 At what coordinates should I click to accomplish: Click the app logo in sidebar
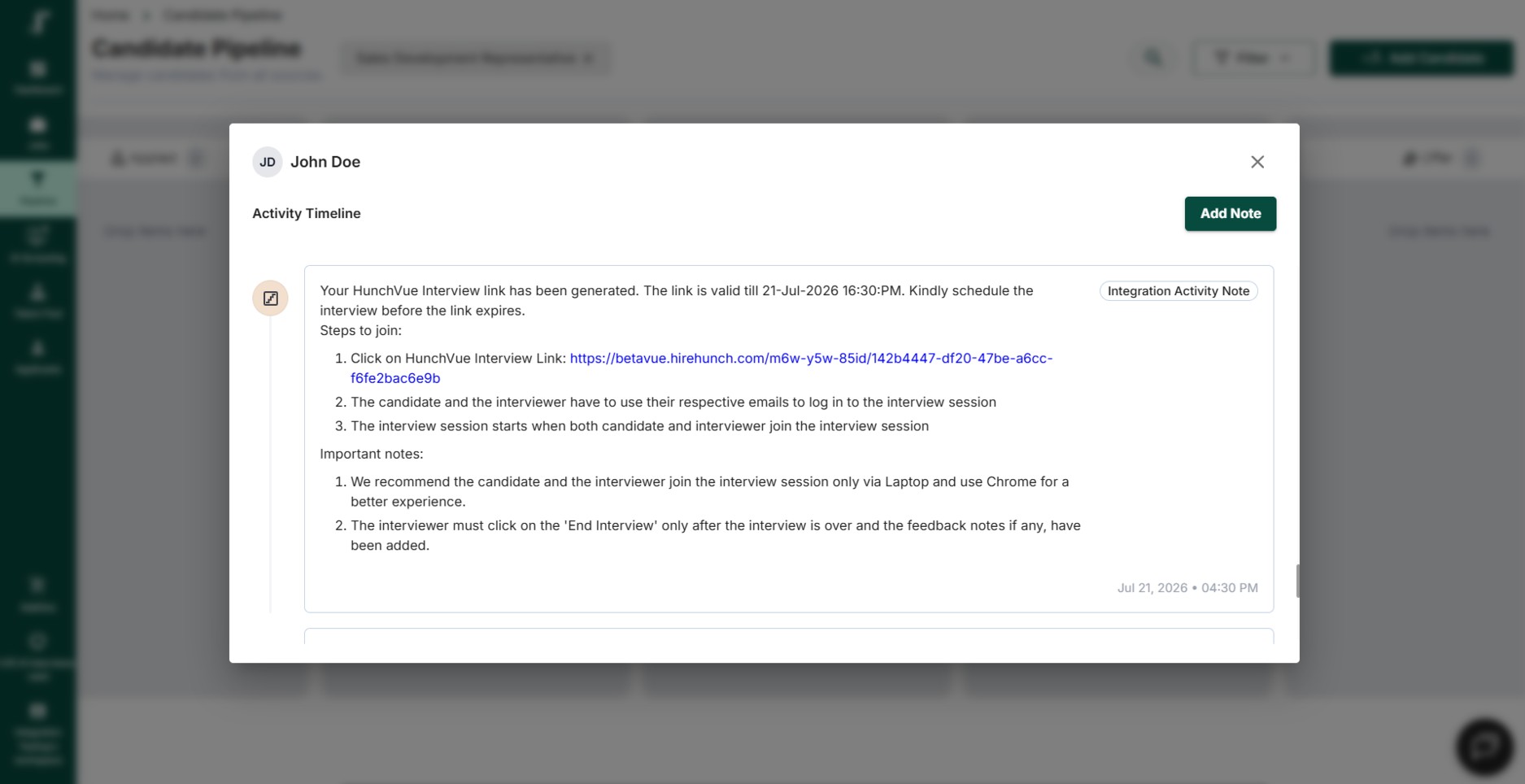[x=38, y=22]
